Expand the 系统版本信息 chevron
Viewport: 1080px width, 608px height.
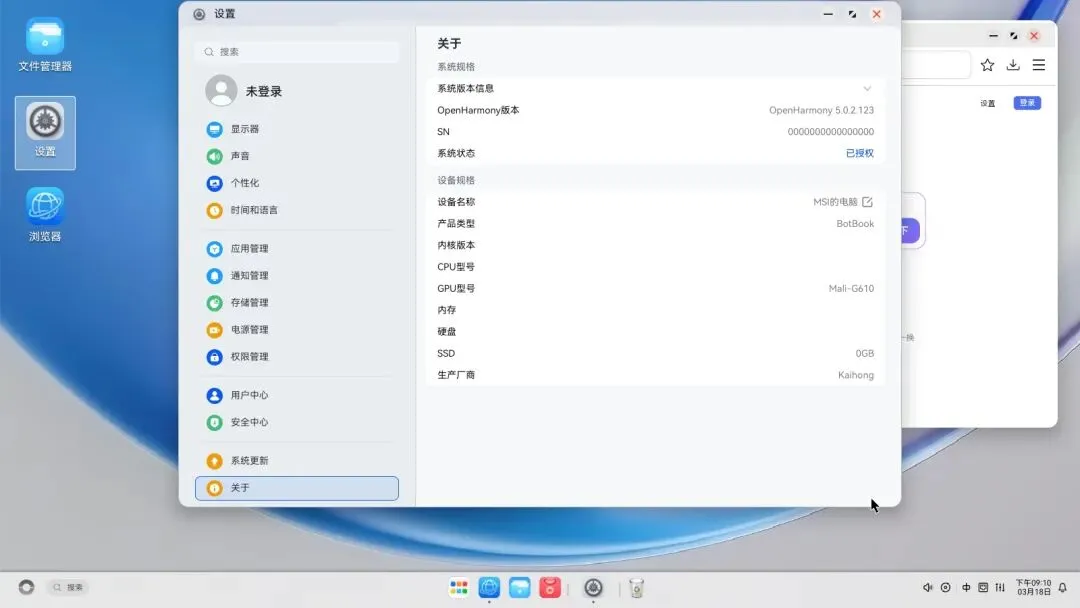click(x=867, y=88)
